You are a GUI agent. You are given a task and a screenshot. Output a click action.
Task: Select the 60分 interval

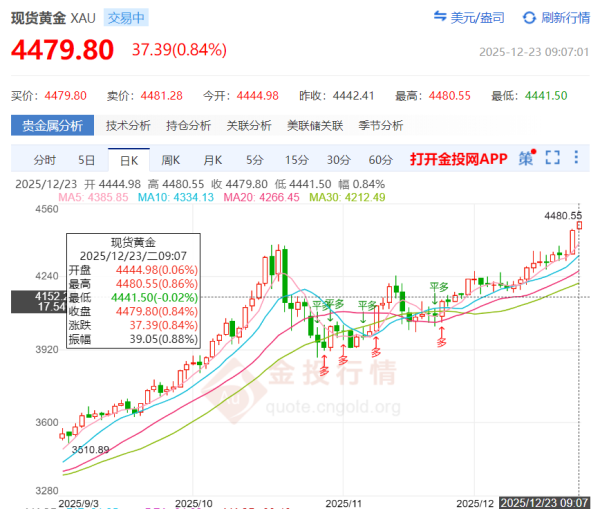(381, 160)
